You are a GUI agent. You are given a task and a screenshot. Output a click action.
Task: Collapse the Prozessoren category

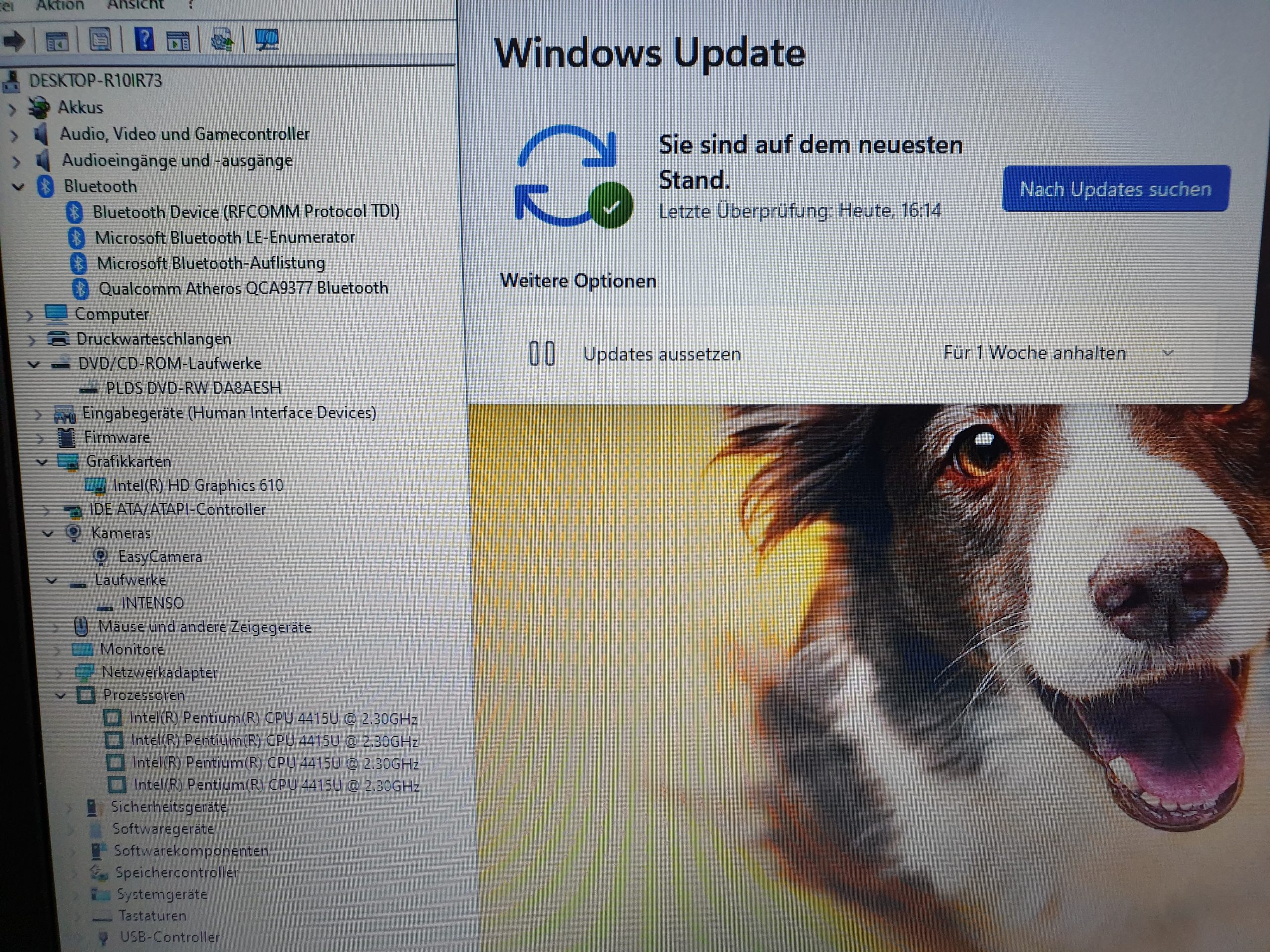coord(61,696)
